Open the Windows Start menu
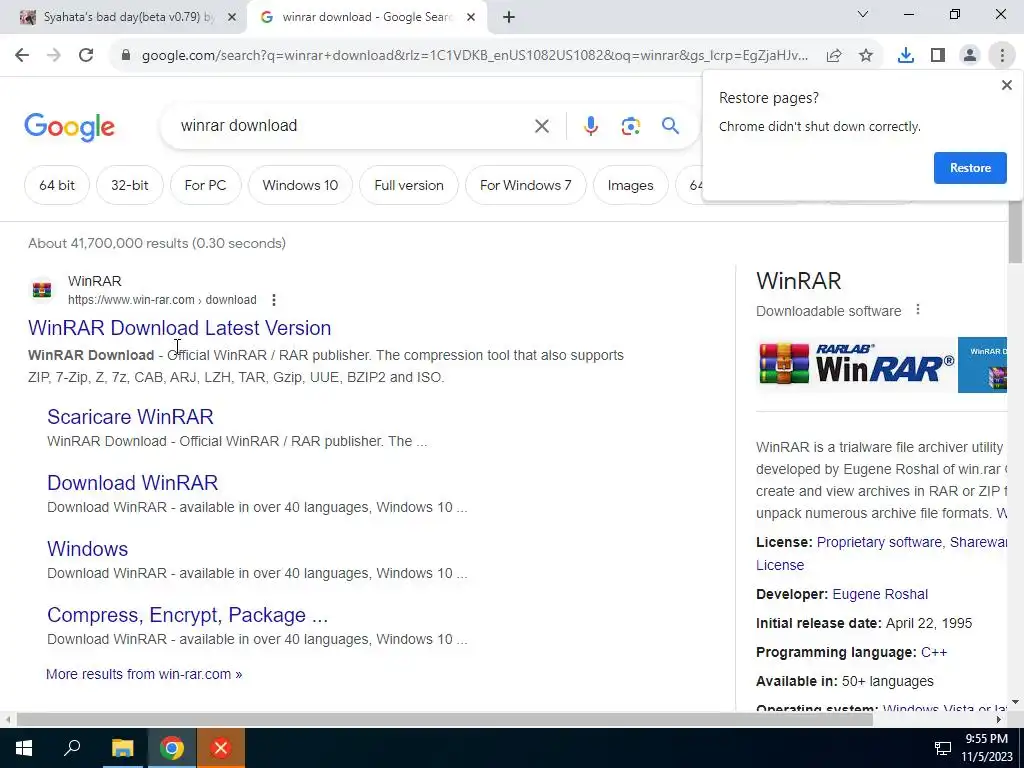1024x768 pixels. [x=24, y=748]
